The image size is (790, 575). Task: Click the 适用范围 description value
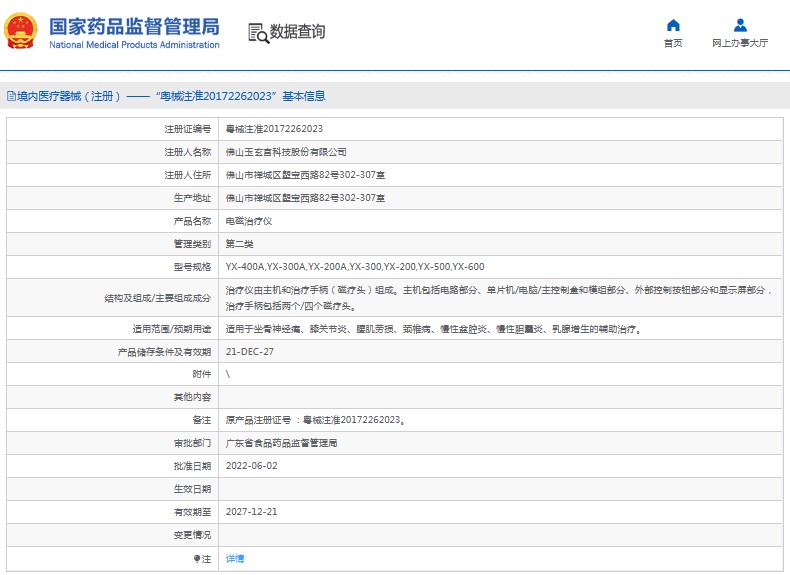click(434, 329)
